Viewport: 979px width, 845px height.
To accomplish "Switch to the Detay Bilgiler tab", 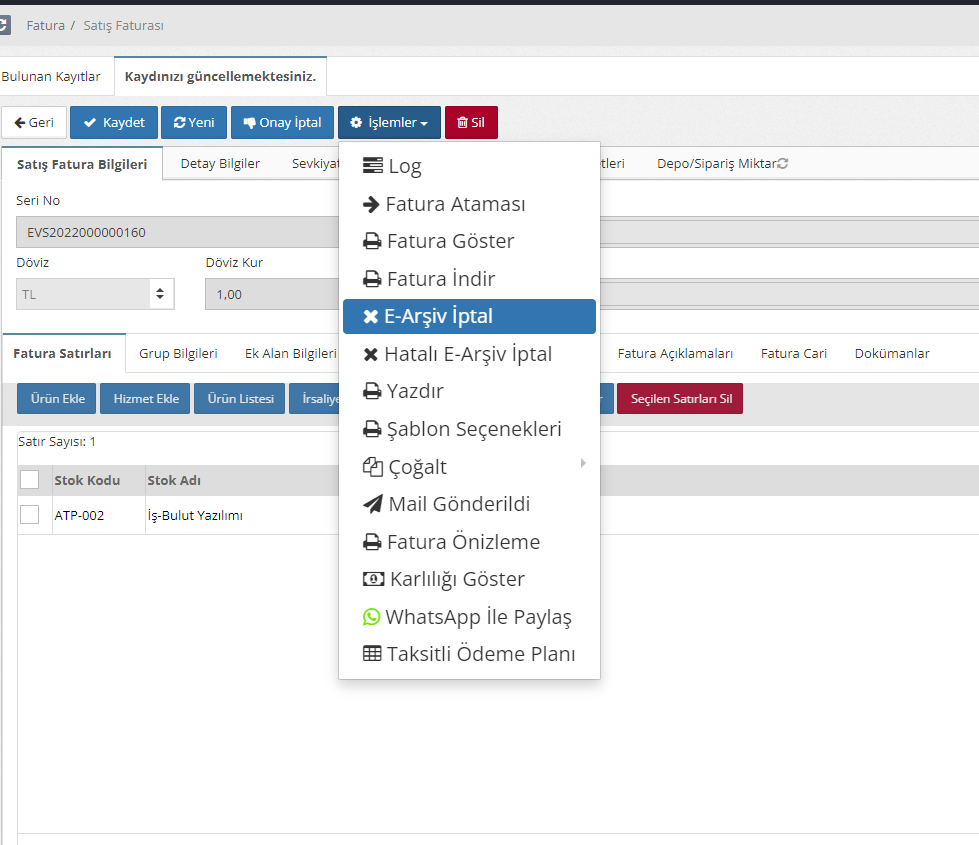I will click(220, 163).
